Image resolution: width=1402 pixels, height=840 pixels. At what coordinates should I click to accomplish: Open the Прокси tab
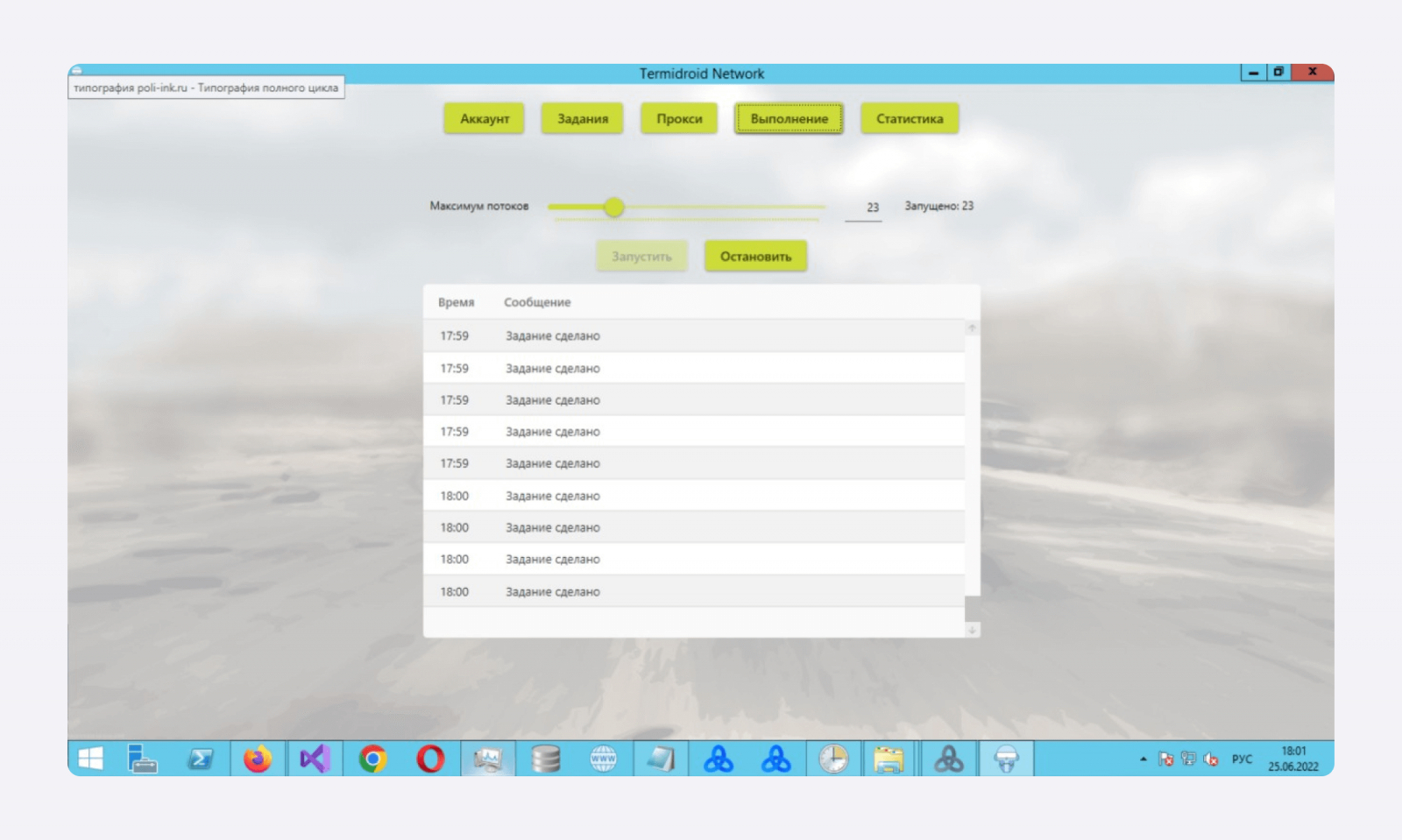click(x=679, y=118)
